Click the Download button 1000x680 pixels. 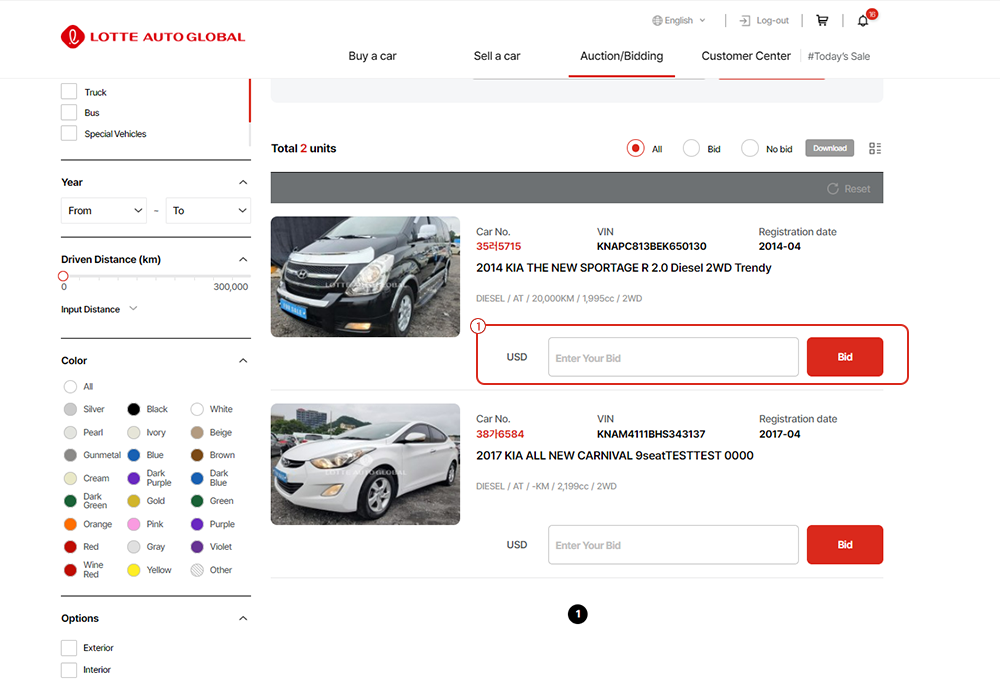coord(830,148)
